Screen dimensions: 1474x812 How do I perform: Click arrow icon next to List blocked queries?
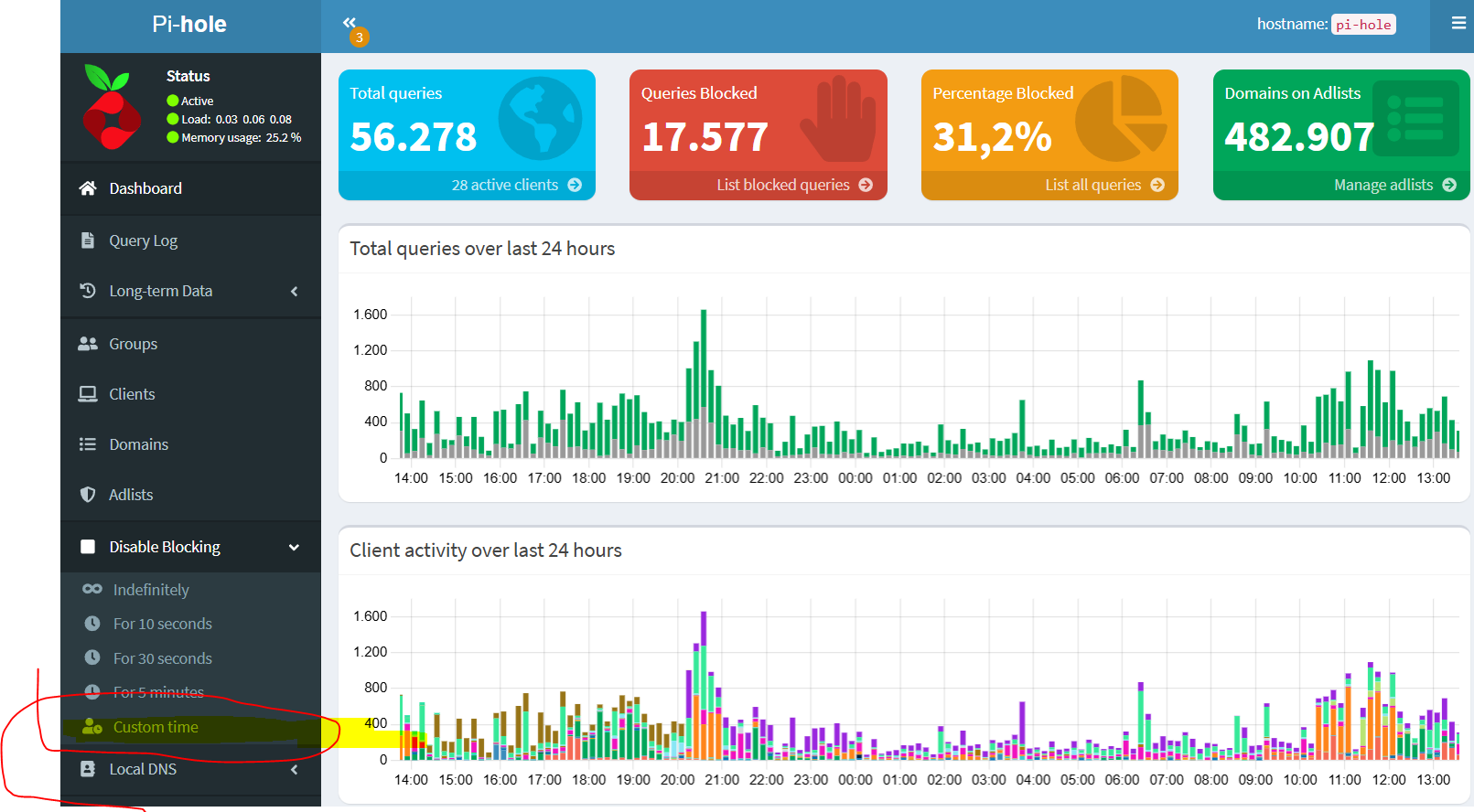click(x=866, y=185)
